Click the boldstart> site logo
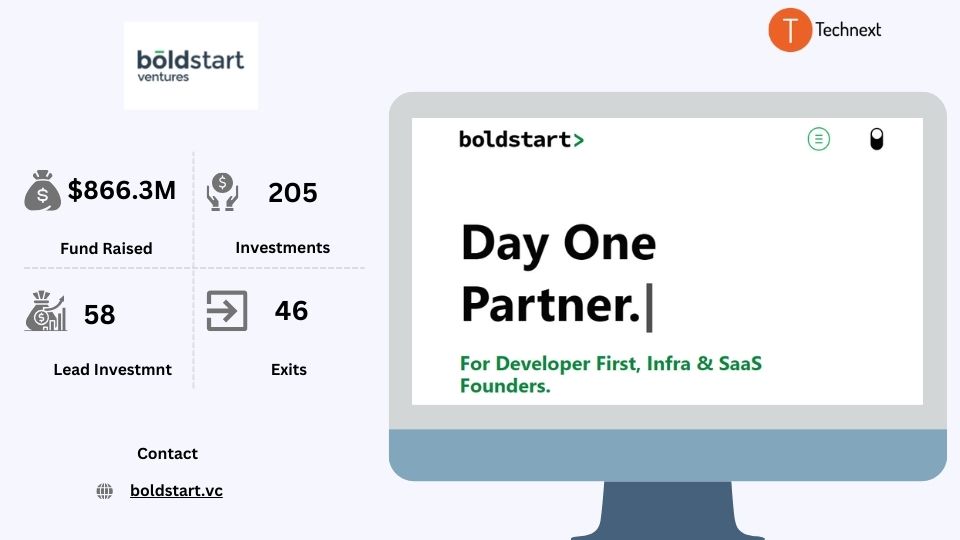 [522, 140]
